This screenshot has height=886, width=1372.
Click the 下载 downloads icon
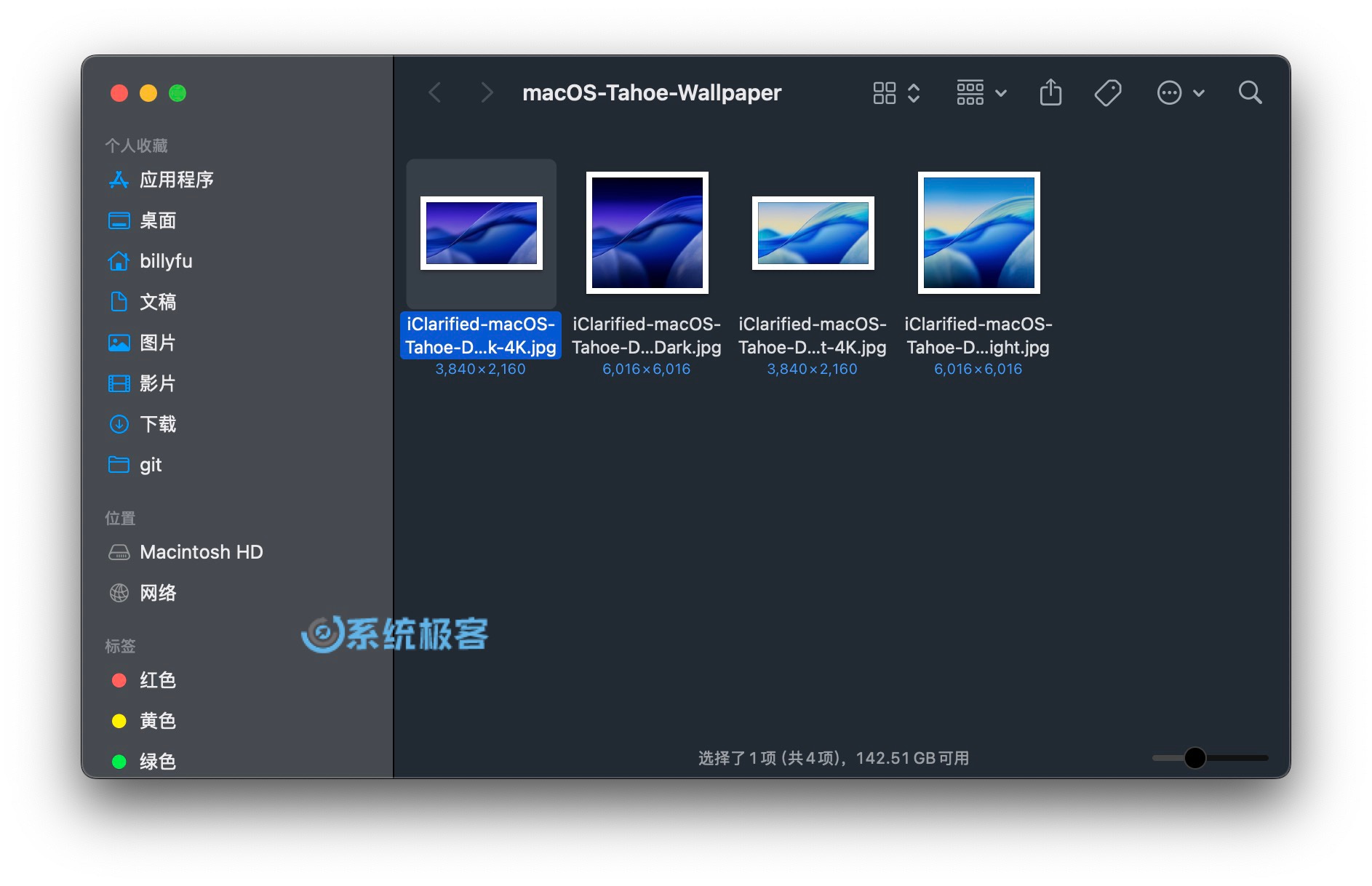tap(119, 424)
